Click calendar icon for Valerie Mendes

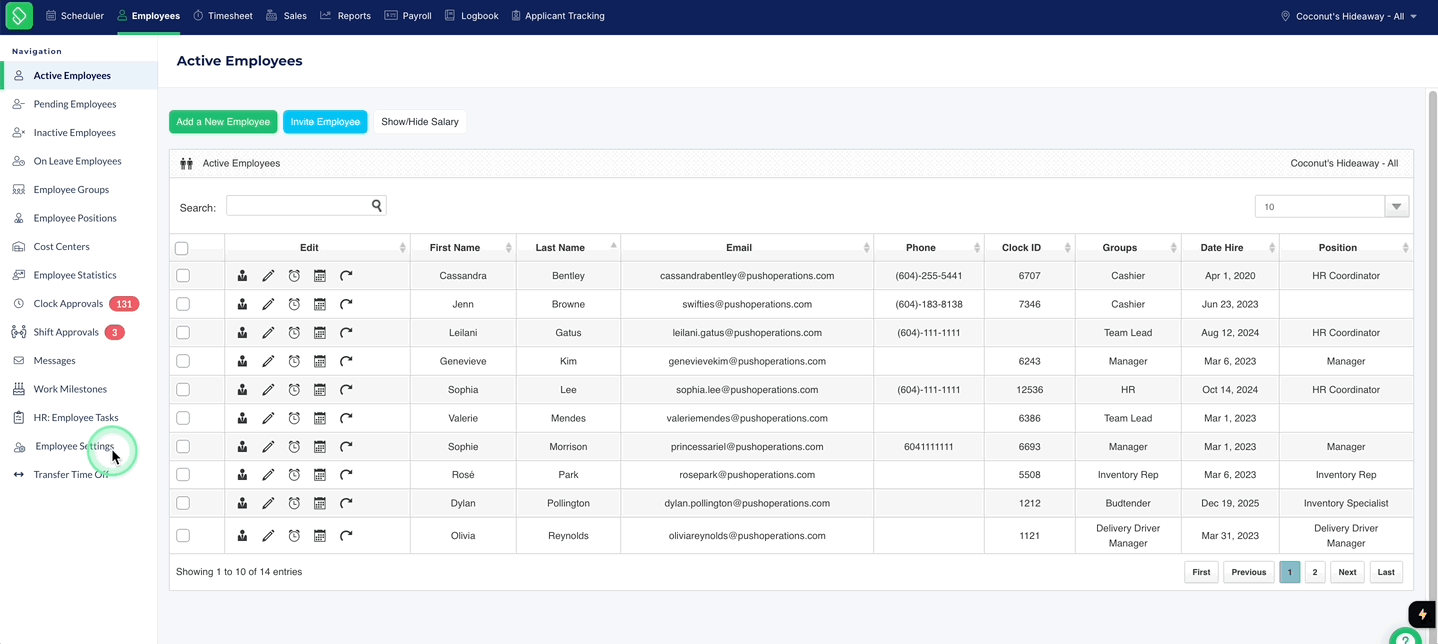(x=320, y=418)
